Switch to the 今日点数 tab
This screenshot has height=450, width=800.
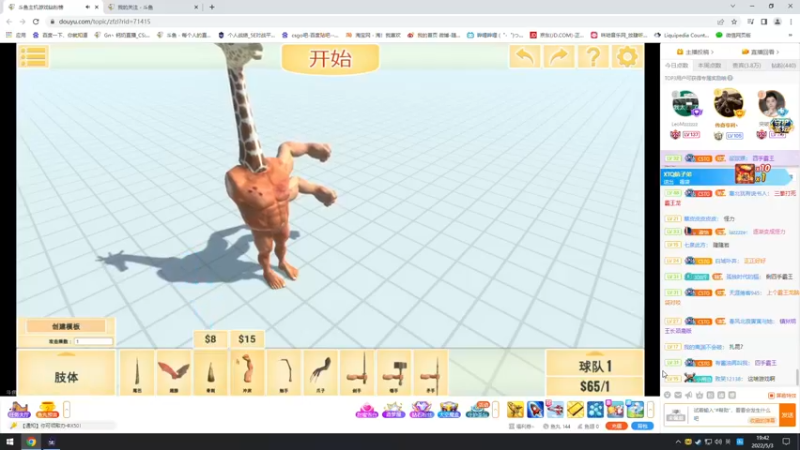coord(676,66)
